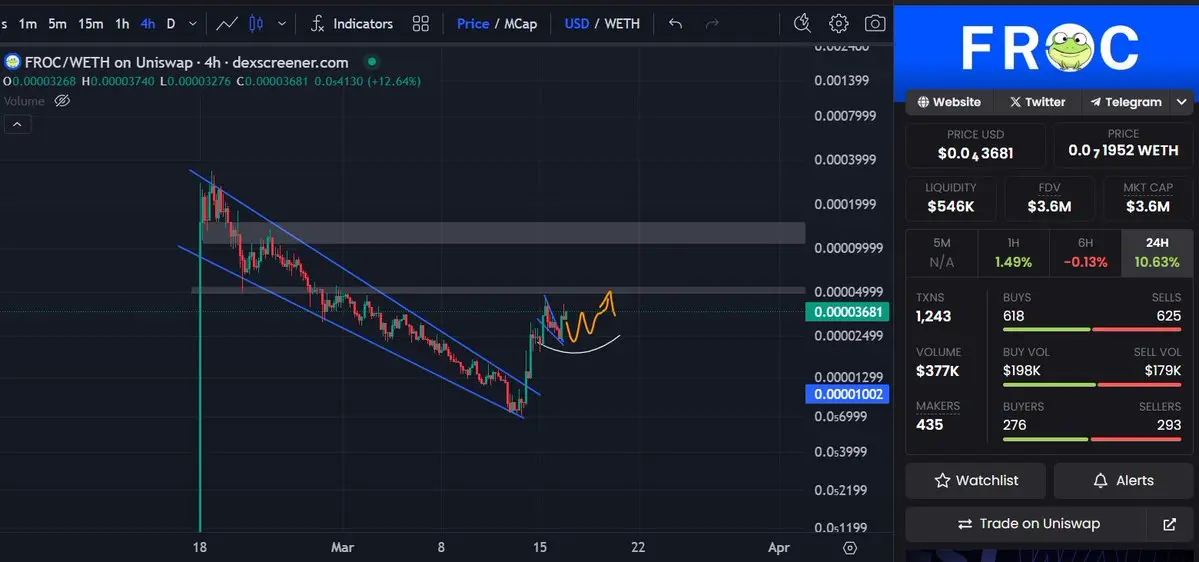Select the 24H stats tab

coord(1157,253)
